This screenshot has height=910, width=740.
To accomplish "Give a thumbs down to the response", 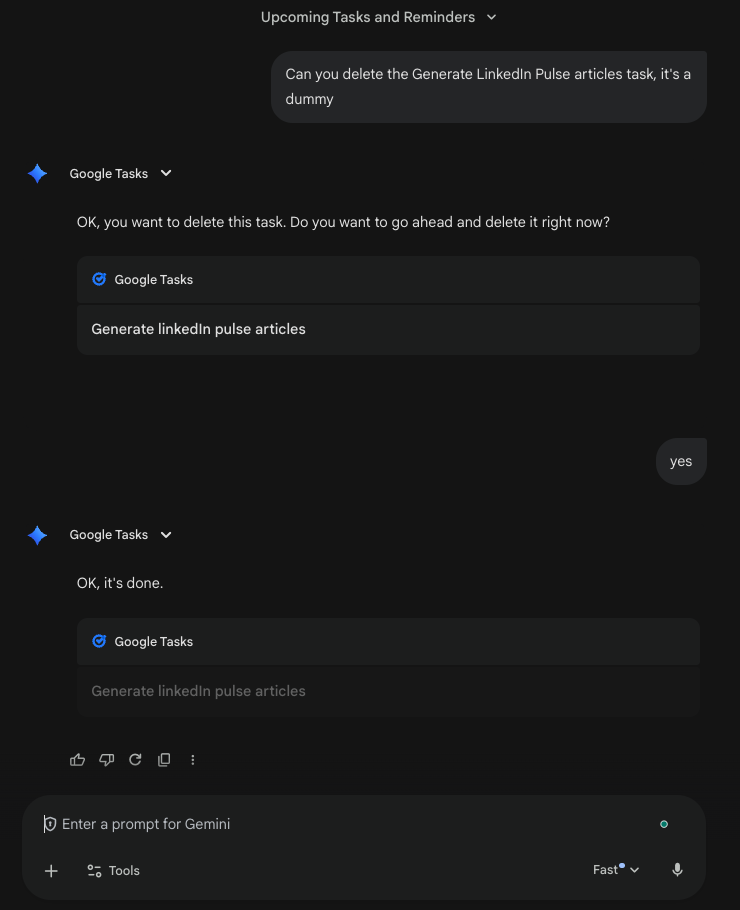I will [x=106, y=760].
